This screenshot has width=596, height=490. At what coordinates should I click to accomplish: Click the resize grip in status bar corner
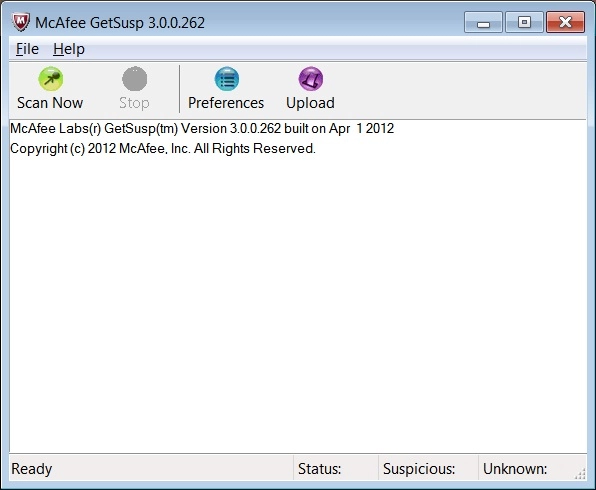[x=580, y=474]
